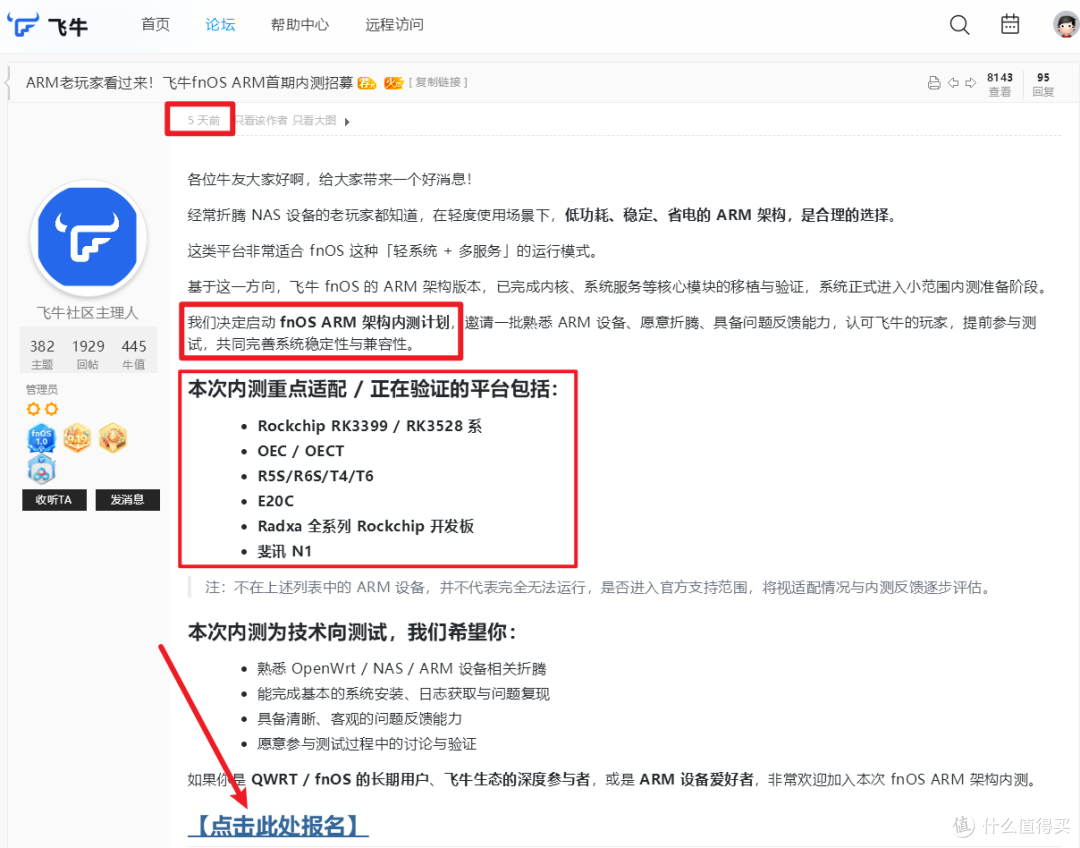Click the 精华 digest badge beside title

[367, 83]
